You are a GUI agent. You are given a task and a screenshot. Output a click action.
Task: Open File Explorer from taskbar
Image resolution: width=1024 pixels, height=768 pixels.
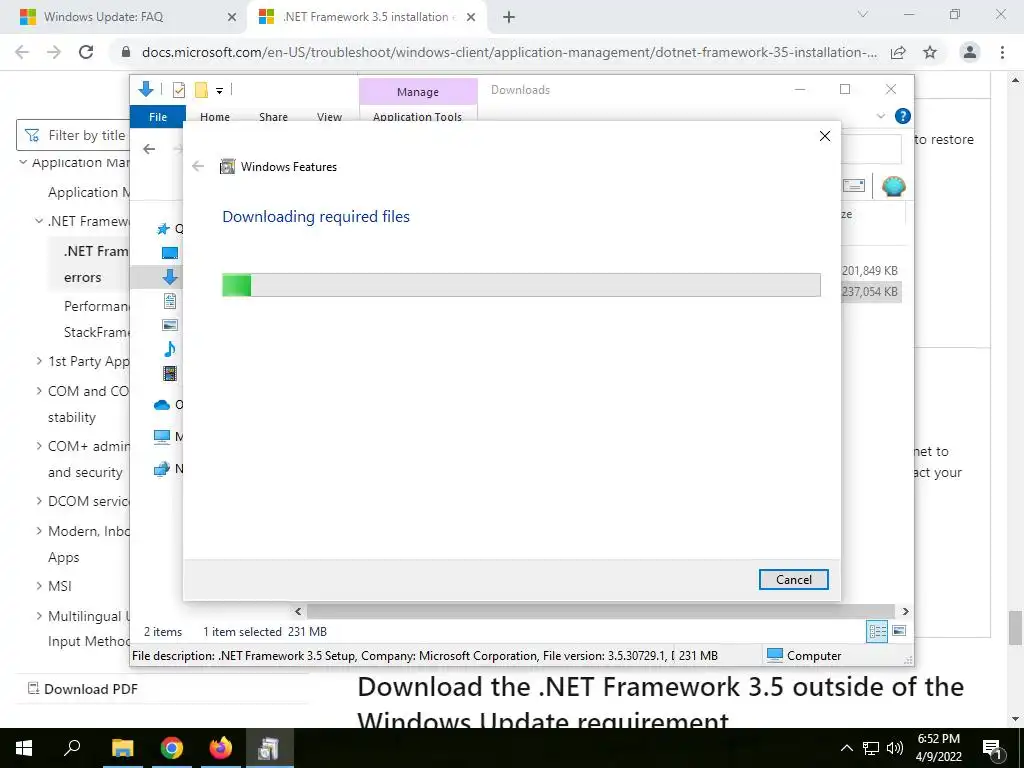pos(122,748)
